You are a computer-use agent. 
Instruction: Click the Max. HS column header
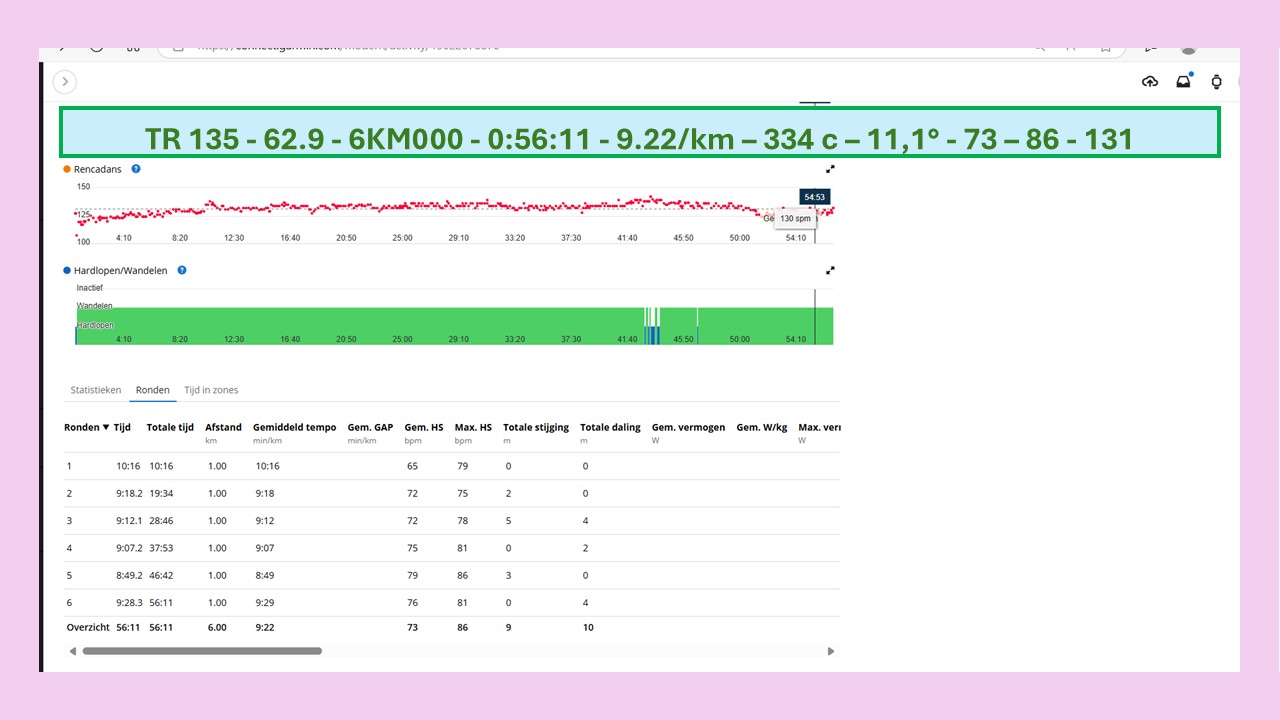[x=473, y=427]
